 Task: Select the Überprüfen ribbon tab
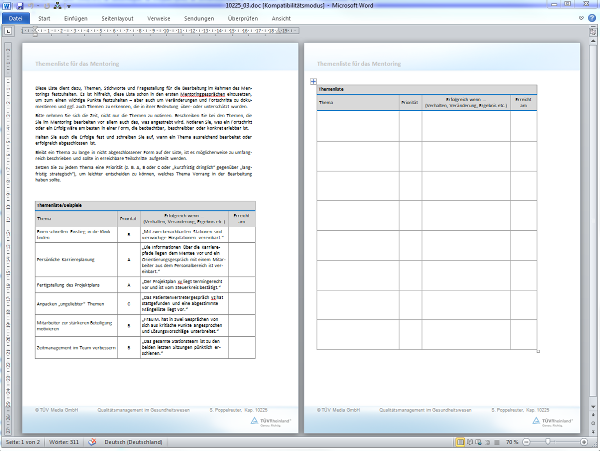pos(243,18)
